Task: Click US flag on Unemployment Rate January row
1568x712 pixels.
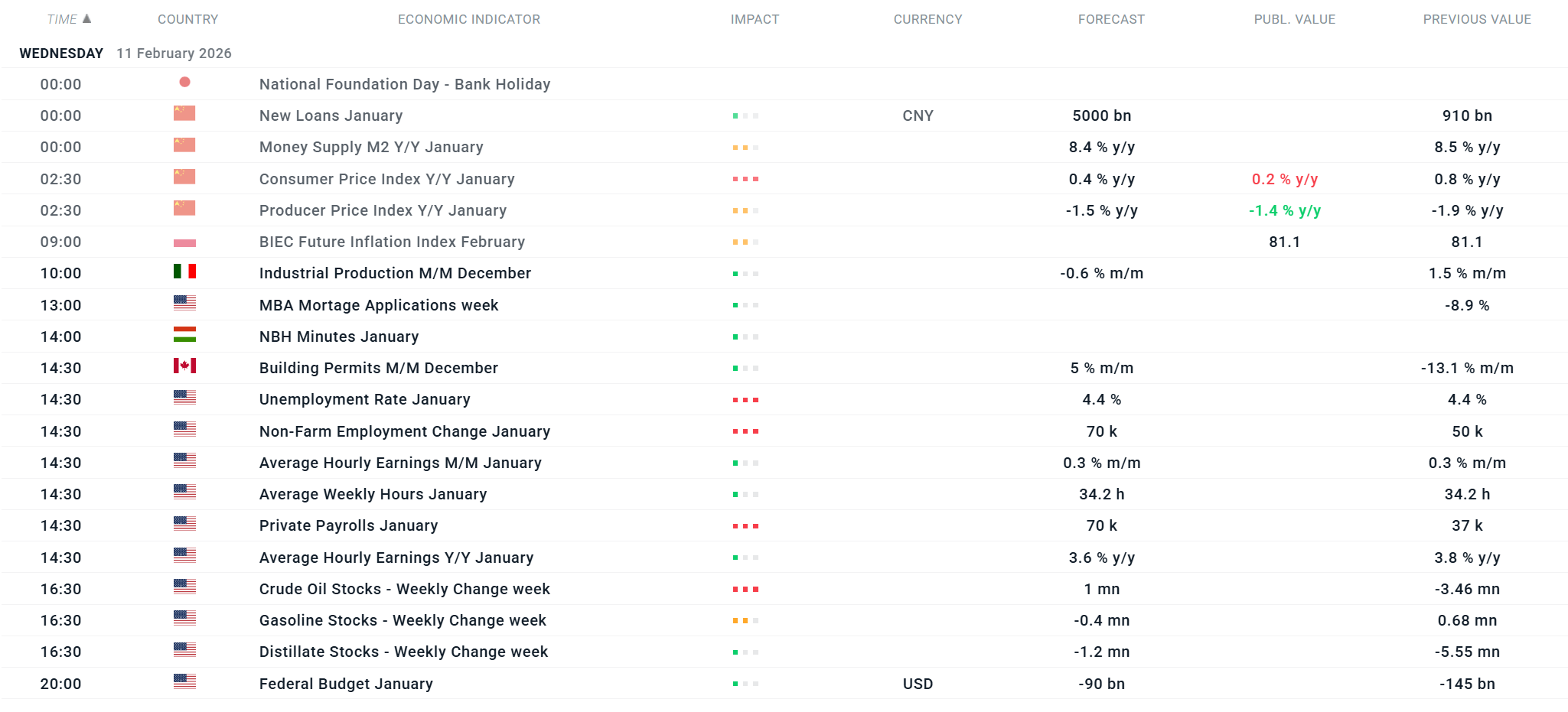Action: pos(184,398)
